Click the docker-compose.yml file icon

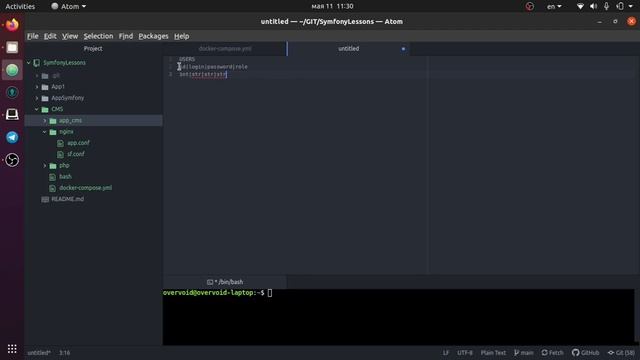coord(52,188)
